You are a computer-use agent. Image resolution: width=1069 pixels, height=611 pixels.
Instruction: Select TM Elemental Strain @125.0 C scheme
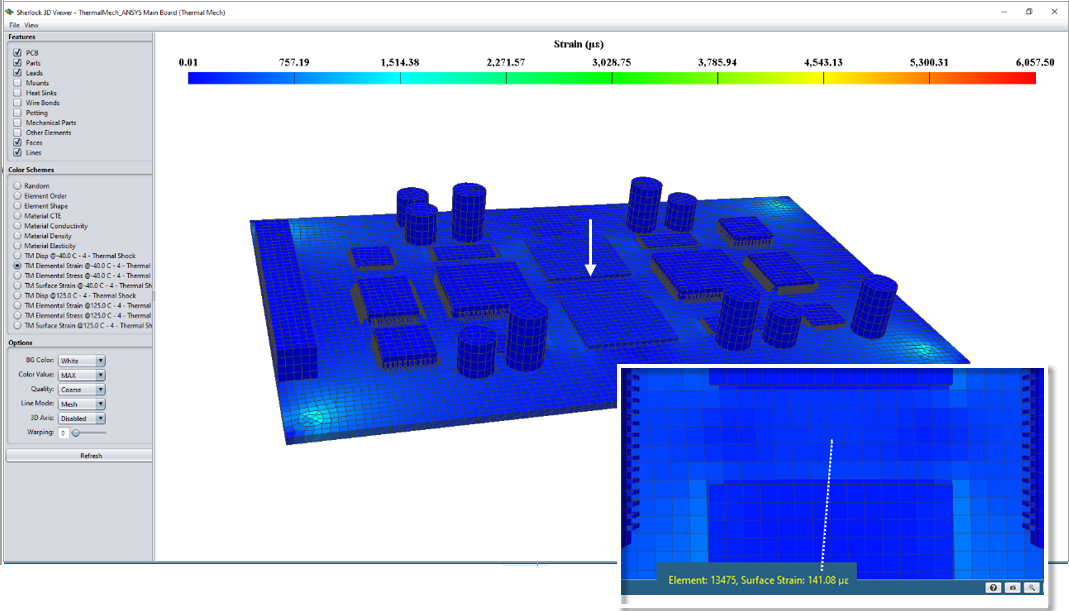[17, 306]
